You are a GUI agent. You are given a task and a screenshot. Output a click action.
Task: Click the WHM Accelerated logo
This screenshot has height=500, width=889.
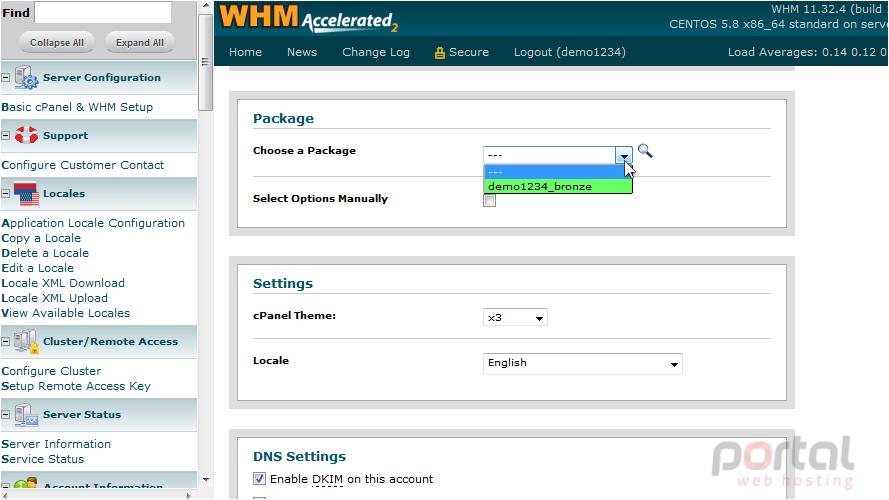pos(308,18)
